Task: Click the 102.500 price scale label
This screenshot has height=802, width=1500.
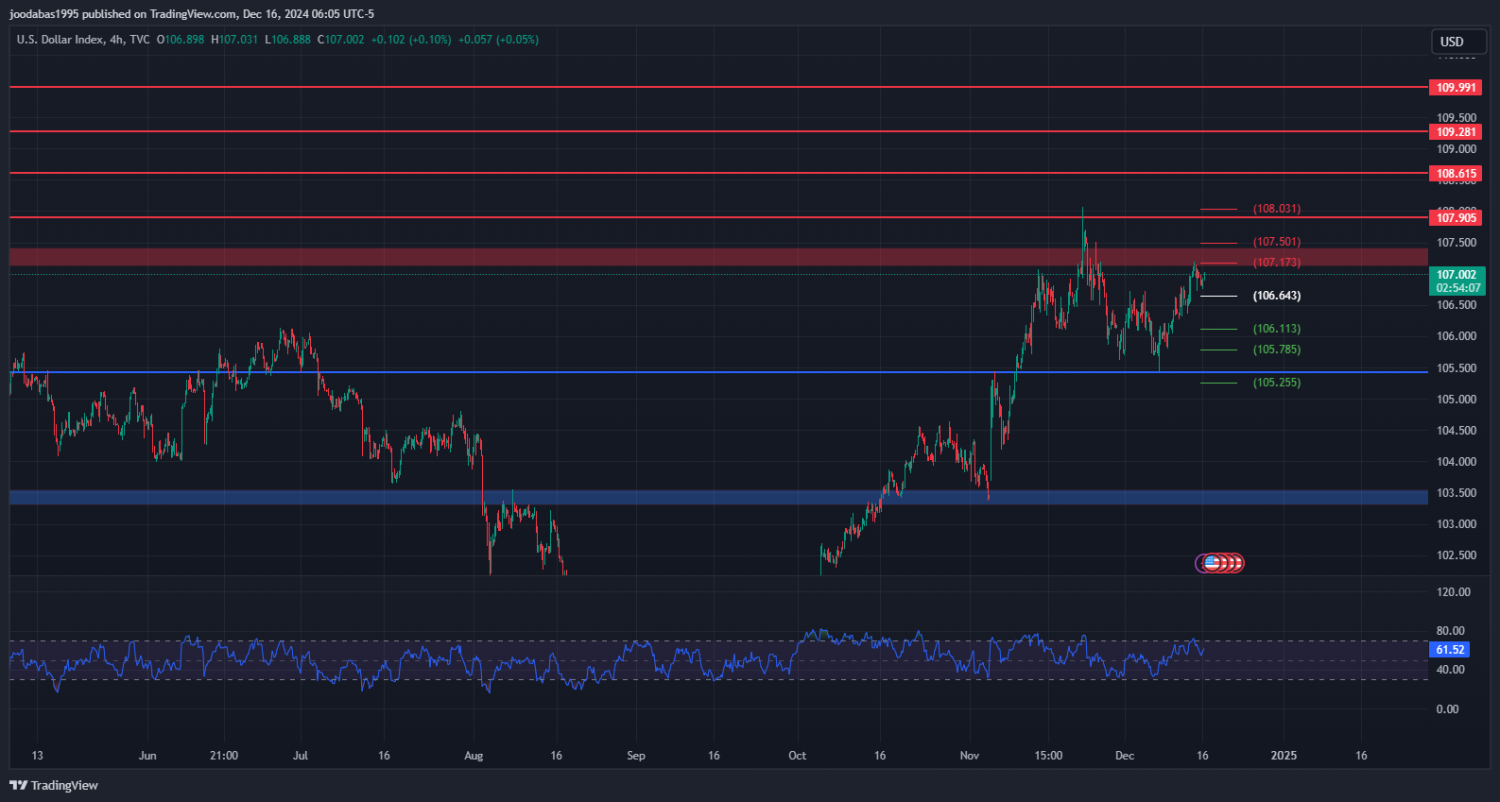Action: click(1457, 556)
